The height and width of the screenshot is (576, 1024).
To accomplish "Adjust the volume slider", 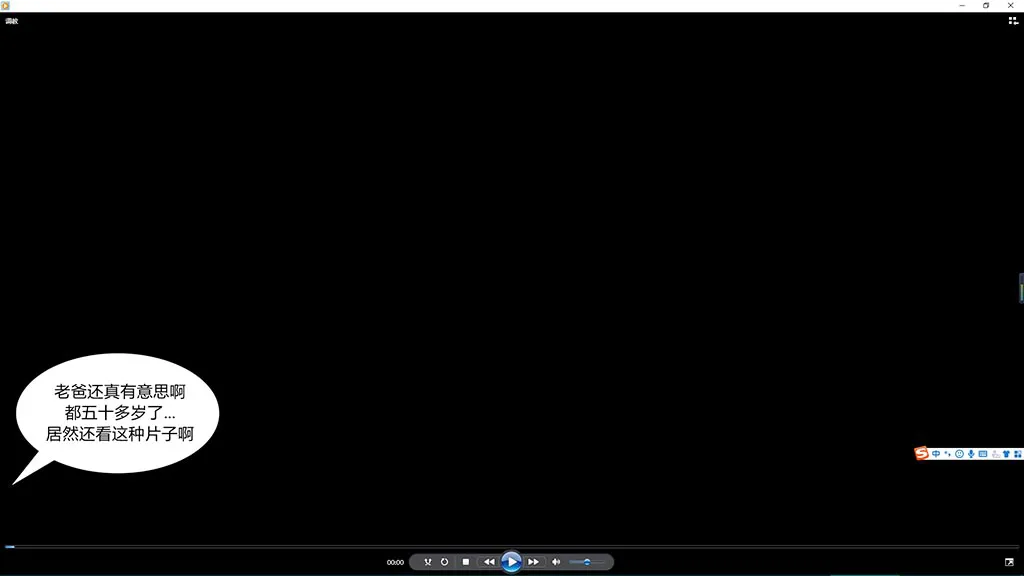I will pos(587,562).
